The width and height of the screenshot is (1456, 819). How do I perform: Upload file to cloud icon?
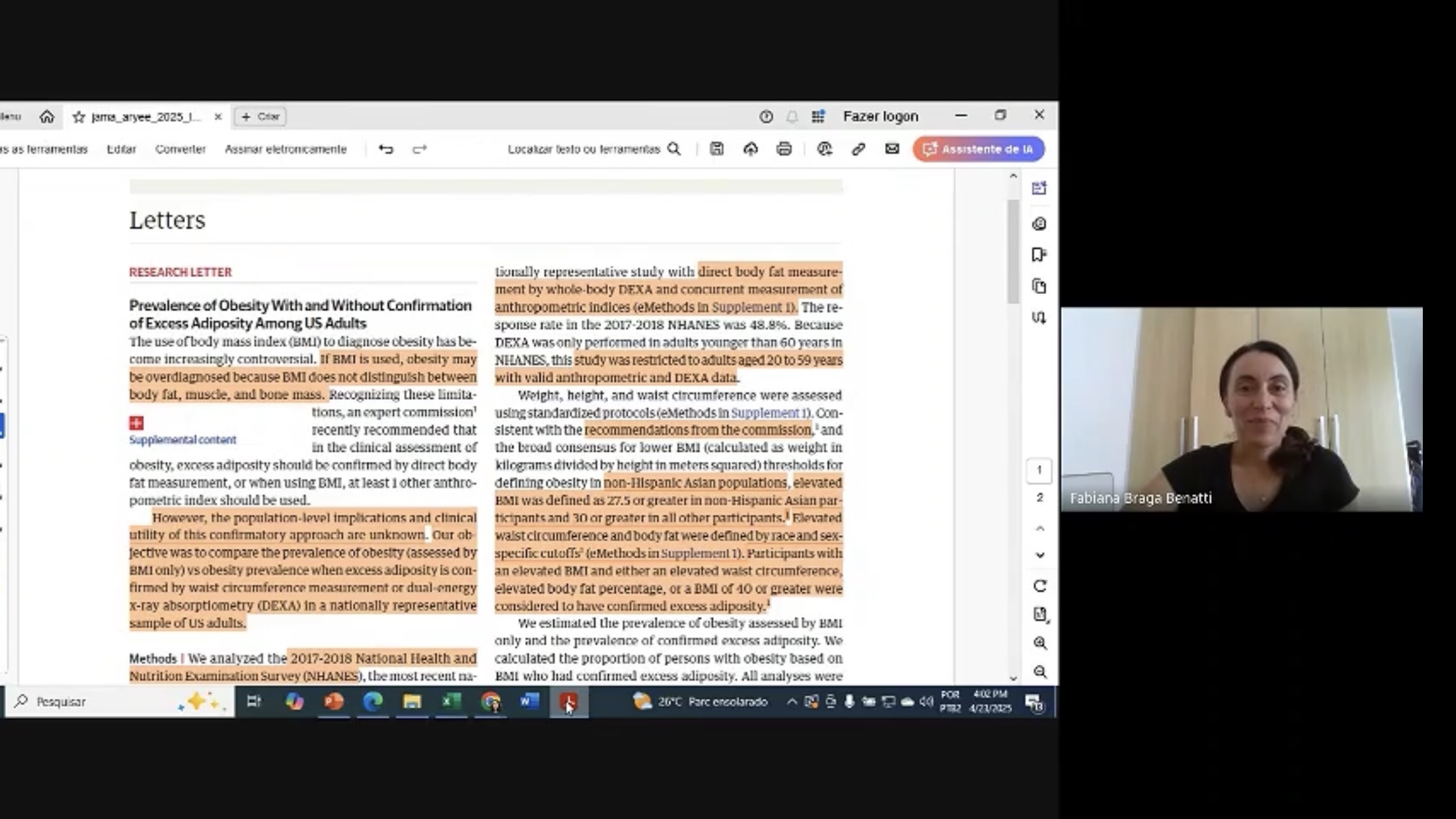click(750, 149)
